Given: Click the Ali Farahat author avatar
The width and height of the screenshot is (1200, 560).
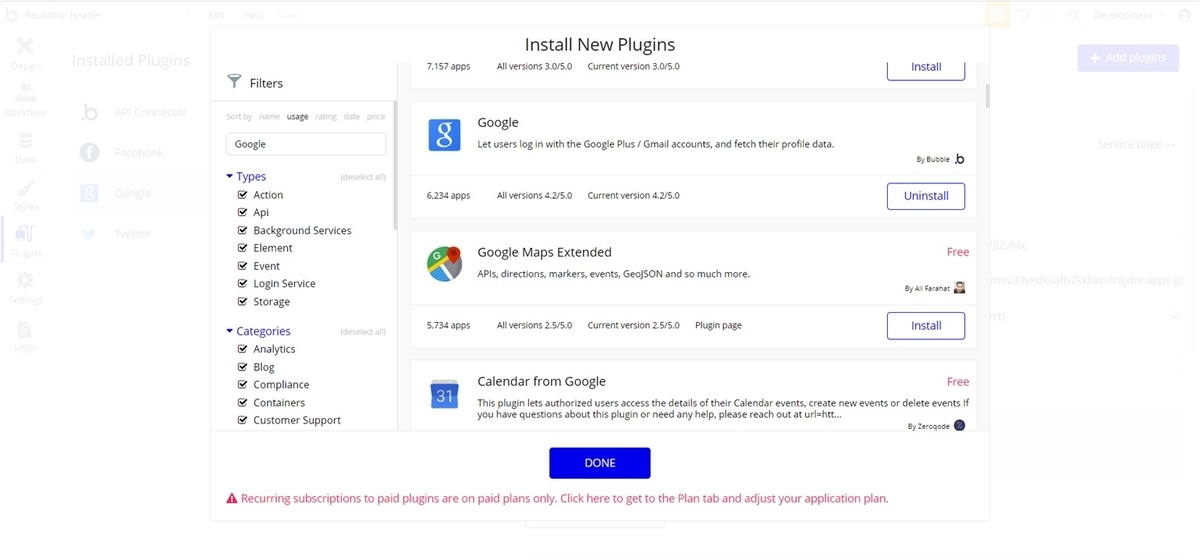Looking at the screenshot, I should coord(959,287).
